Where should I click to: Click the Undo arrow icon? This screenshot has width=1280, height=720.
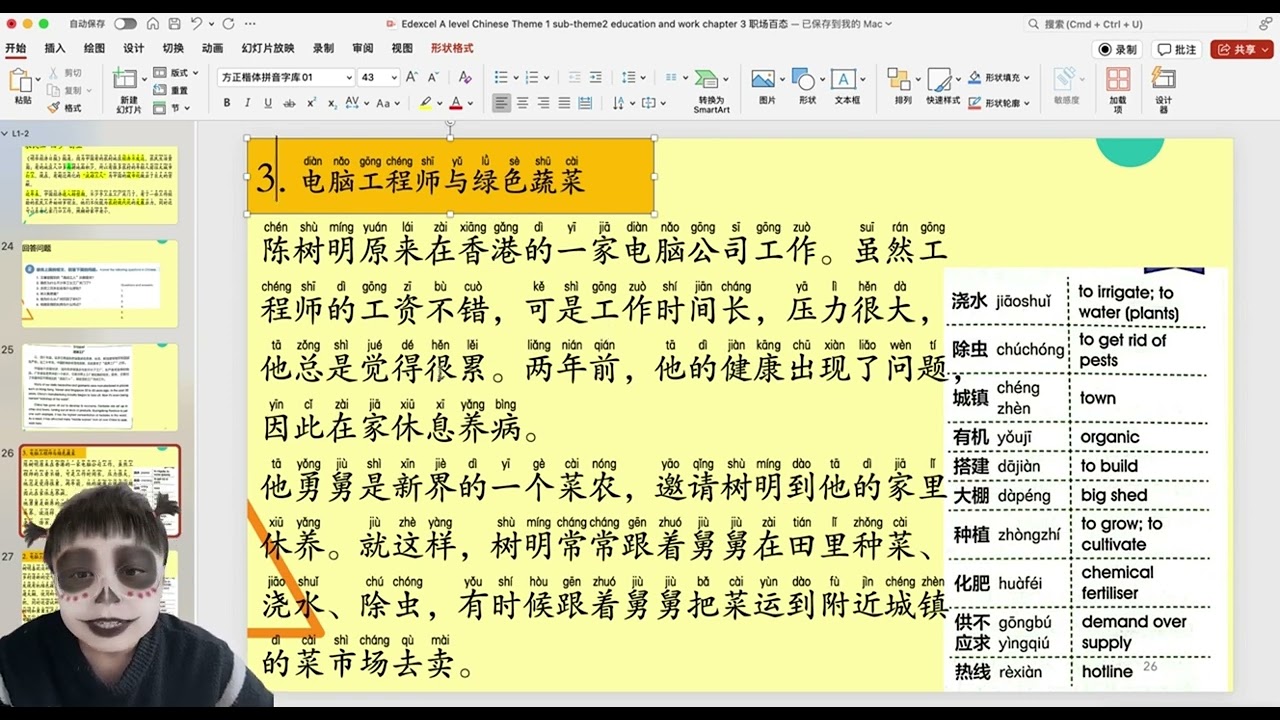pyautogui.click(x=196, y=23)
